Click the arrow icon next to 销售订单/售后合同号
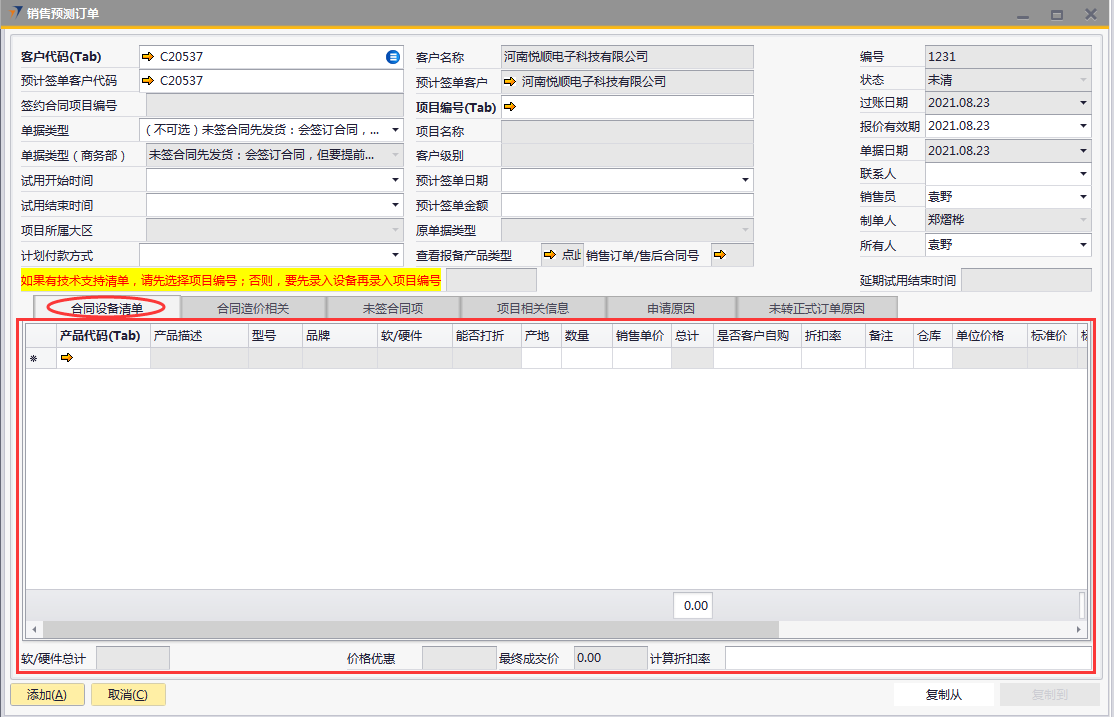This screenshot has width=1114, height=717. (720, 255)
